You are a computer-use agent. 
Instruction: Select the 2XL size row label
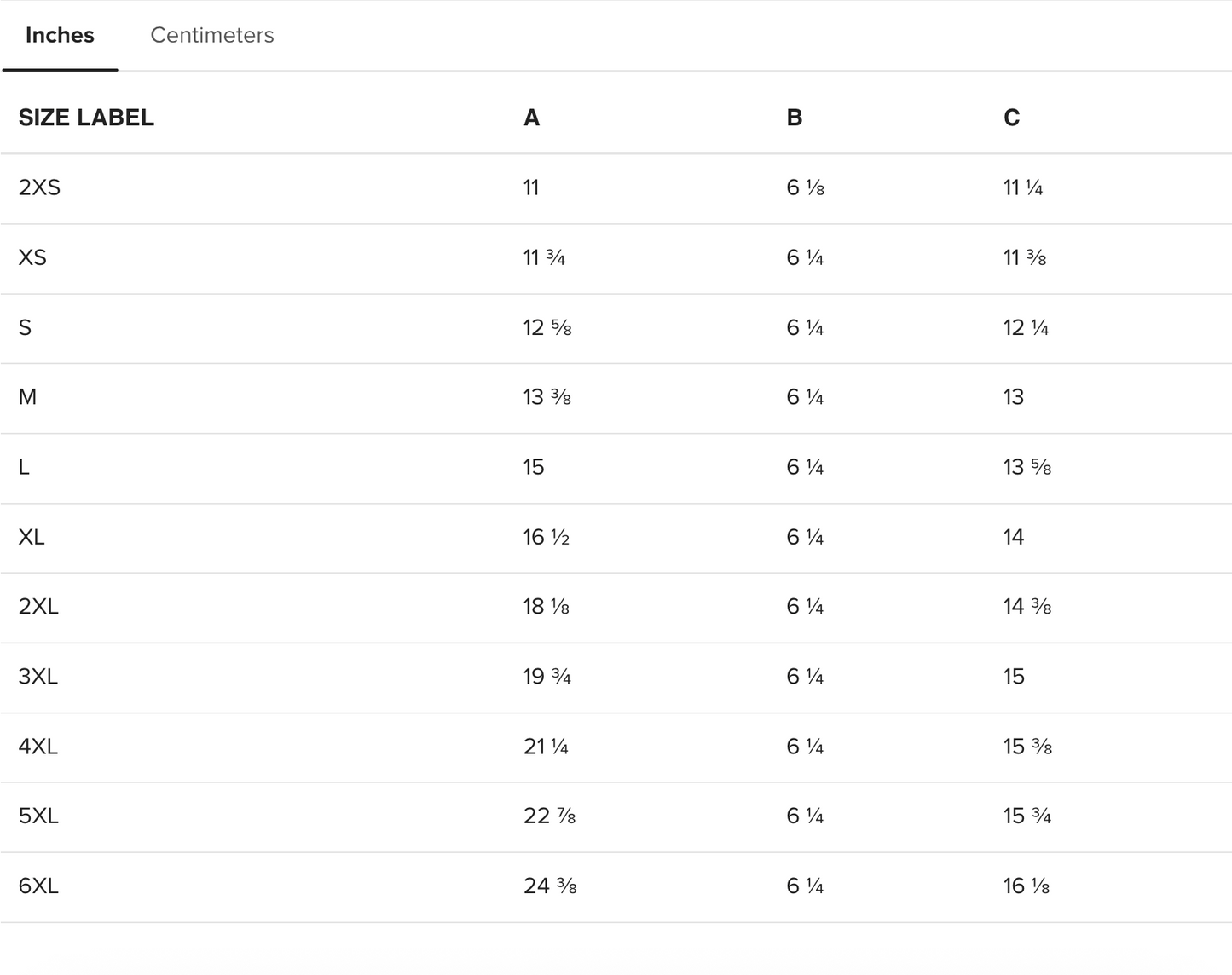click(38, 607)
